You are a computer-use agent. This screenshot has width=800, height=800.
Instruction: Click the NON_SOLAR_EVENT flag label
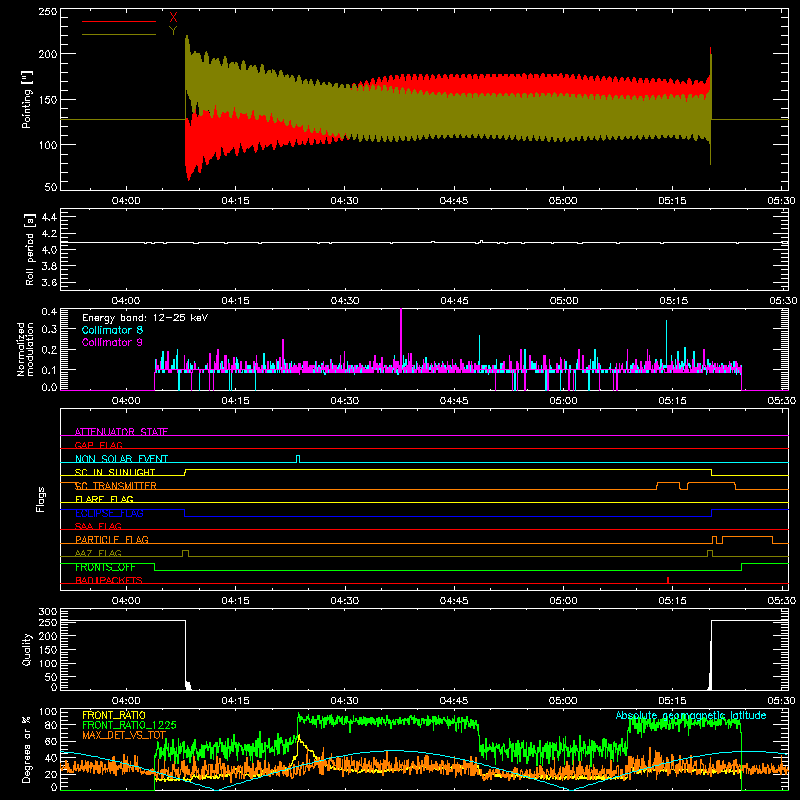[x=121, y=459]
